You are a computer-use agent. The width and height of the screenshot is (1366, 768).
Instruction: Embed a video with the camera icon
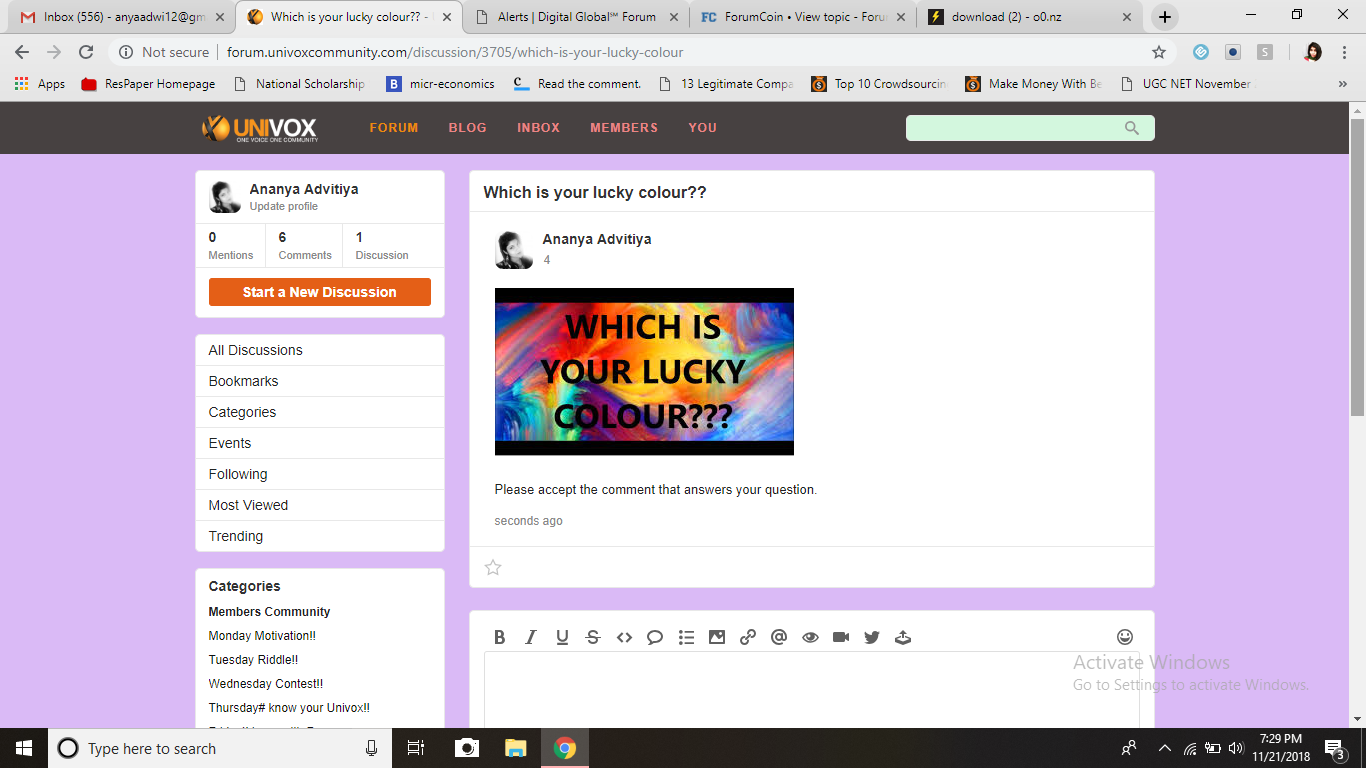click(840, 637)
